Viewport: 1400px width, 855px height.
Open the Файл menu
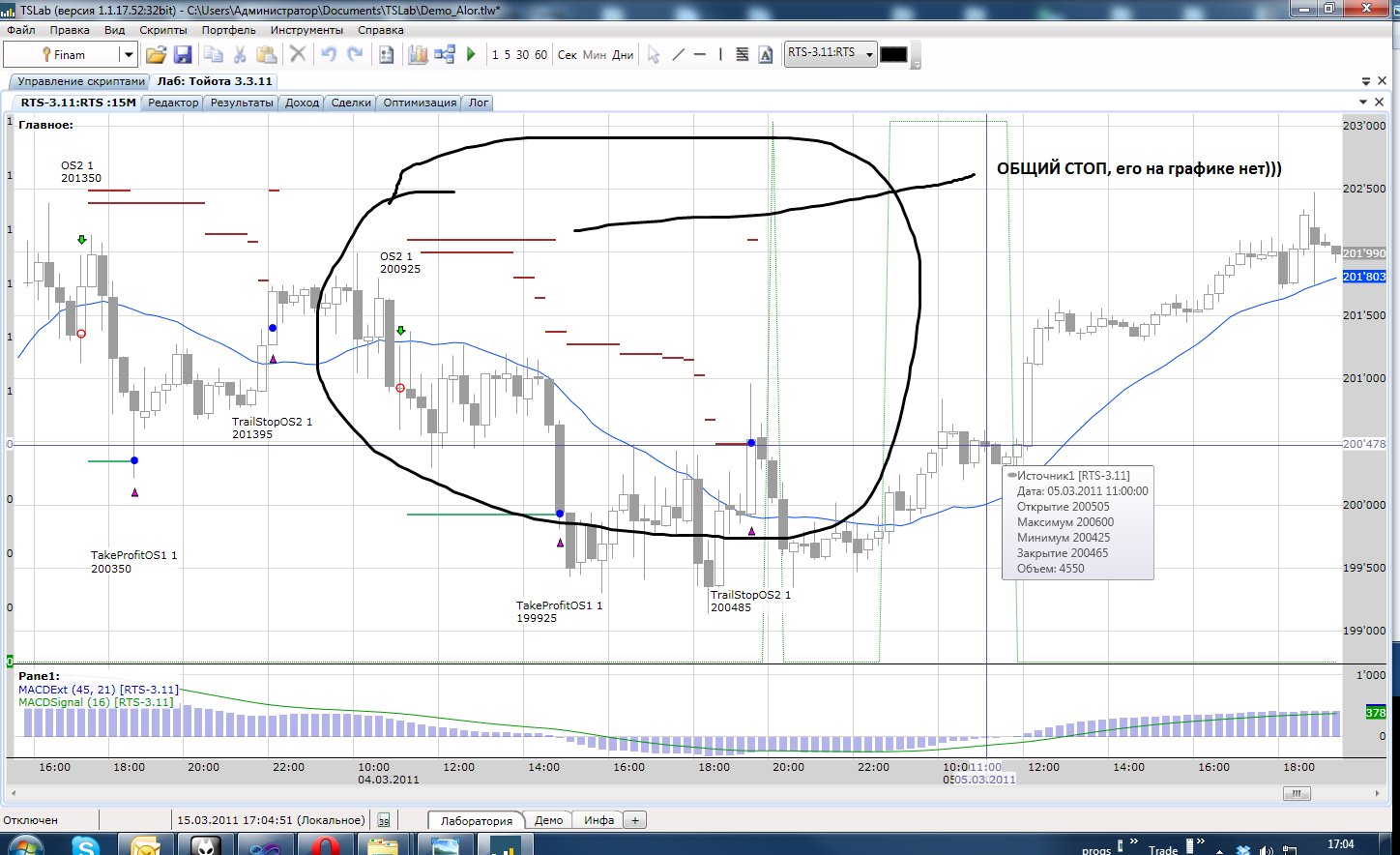tap(21, 30)
